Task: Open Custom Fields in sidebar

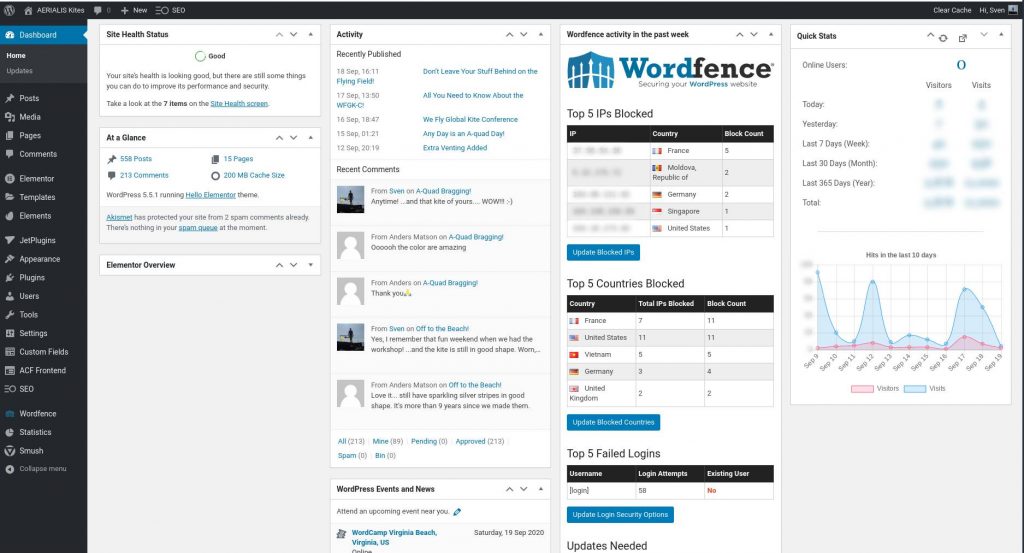Action: coord(43,352)
